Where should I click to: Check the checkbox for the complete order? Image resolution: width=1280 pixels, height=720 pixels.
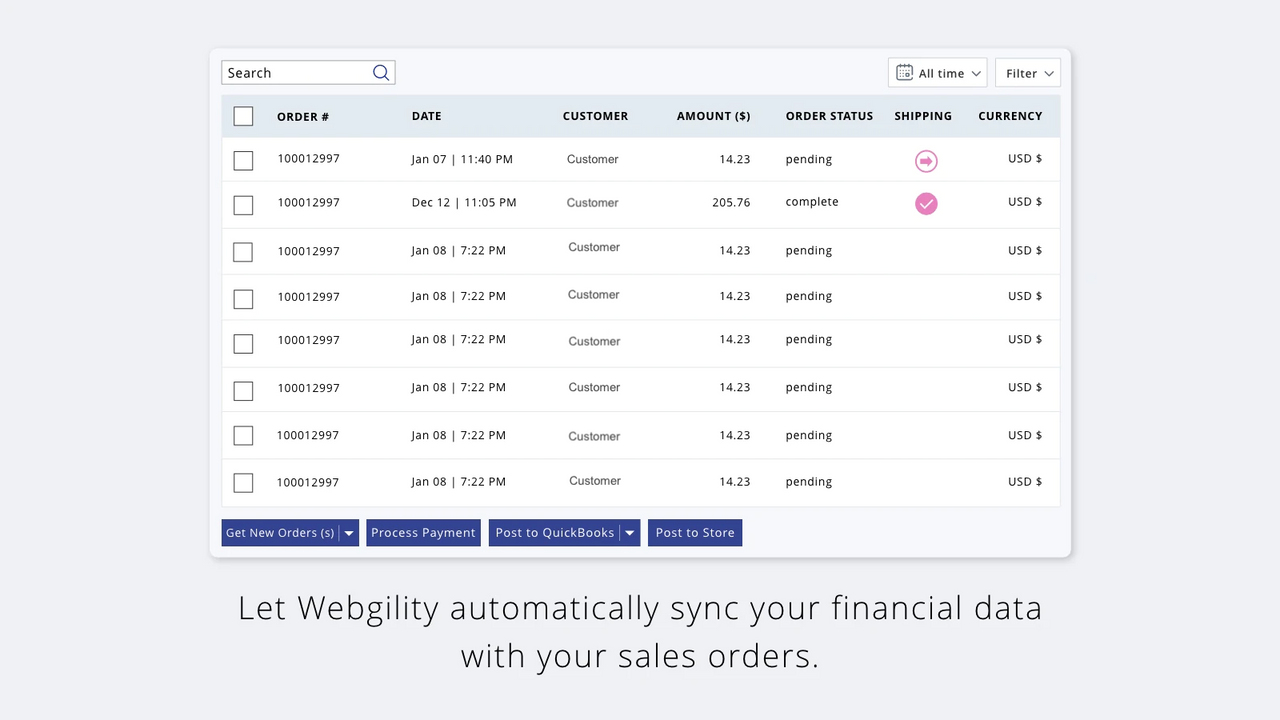(x=243, y=205)
